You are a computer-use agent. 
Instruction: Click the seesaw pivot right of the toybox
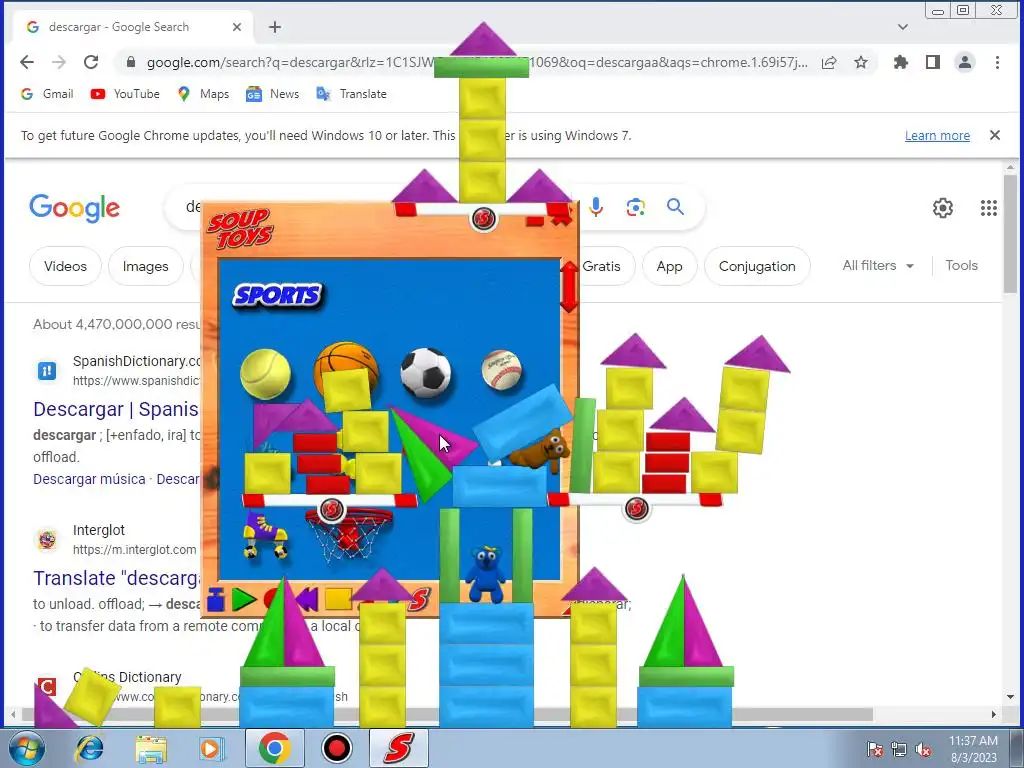coord(636,509)
